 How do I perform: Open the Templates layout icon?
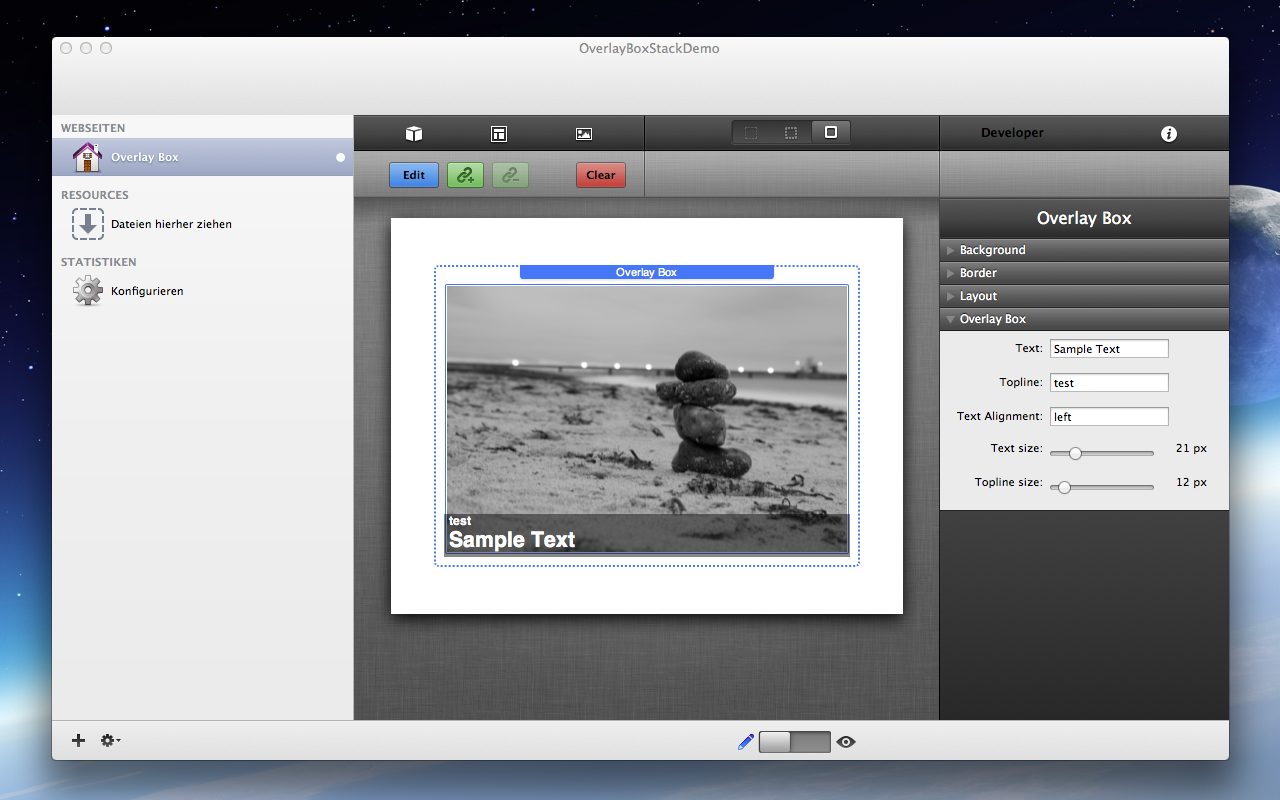click(499, 134)
